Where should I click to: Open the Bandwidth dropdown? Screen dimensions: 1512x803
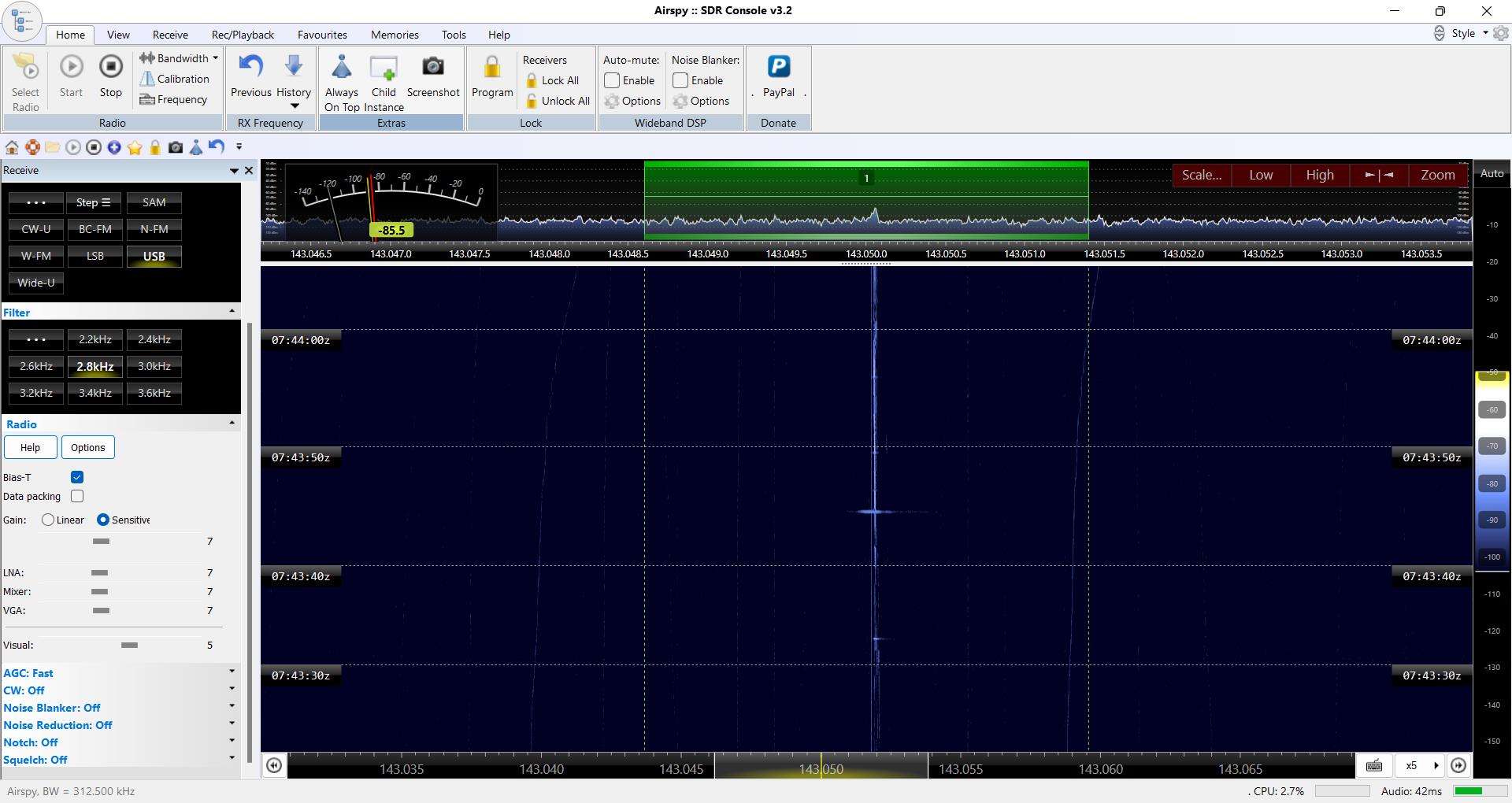tap(180, 58)
